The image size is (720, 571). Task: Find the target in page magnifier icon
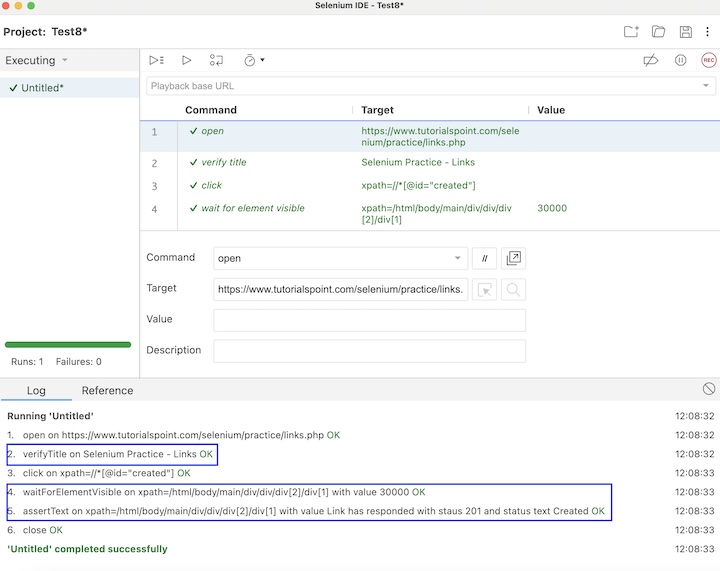[x=513, y=290]
